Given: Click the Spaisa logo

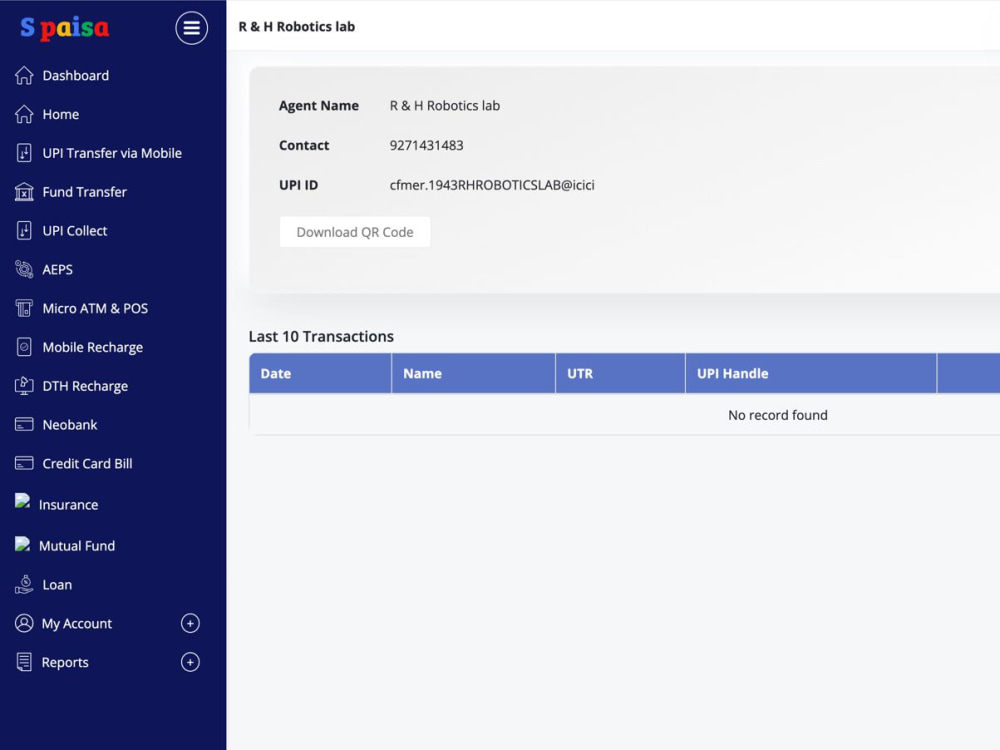Looking at the screenshot, I should pyautogui.click(x=64, y=28).
